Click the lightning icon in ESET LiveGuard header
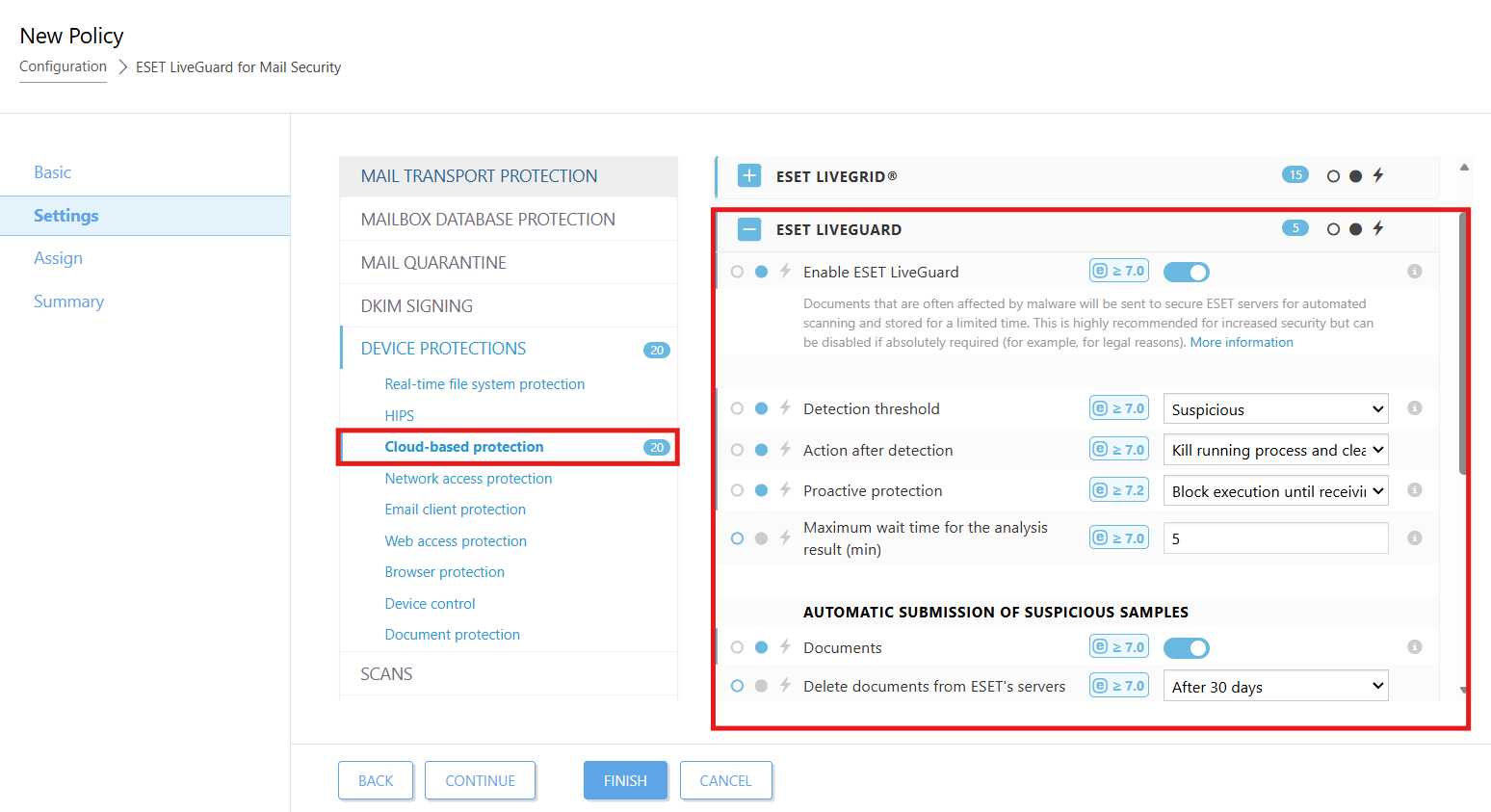This screenshot has height=812, width=1491. point(1378,229)
